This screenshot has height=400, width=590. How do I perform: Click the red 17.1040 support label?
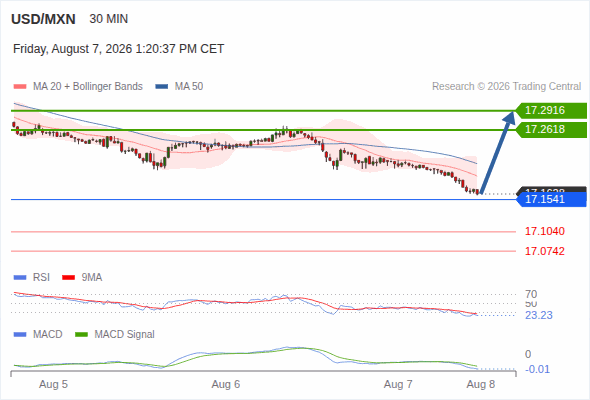coord(544,231)
